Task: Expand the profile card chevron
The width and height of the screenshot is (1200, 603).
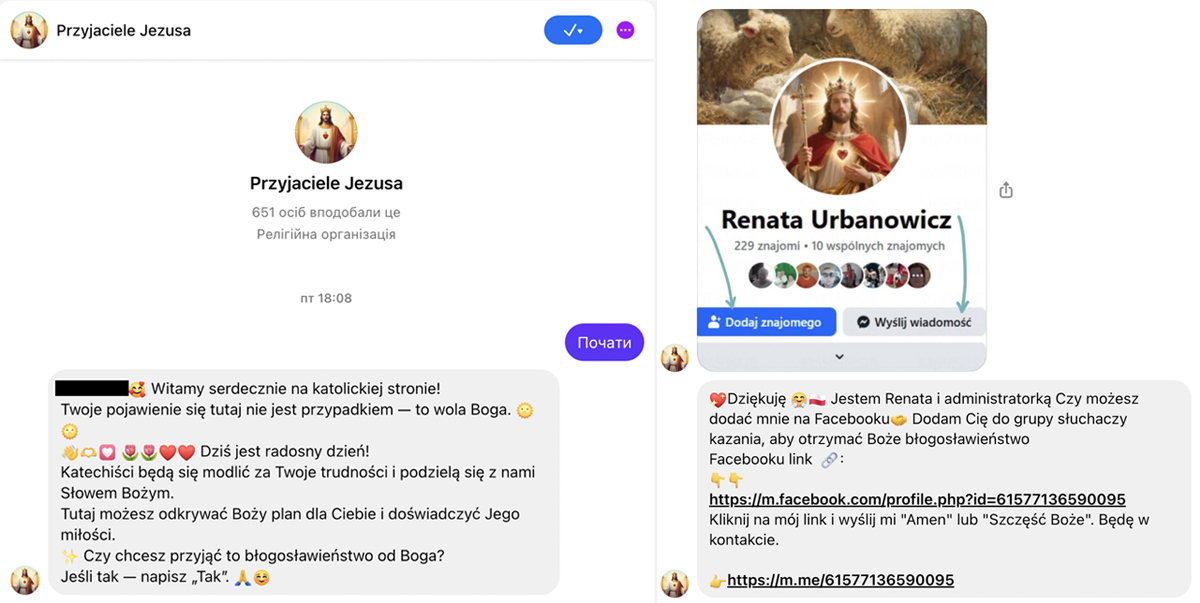Action: [840, 357]
